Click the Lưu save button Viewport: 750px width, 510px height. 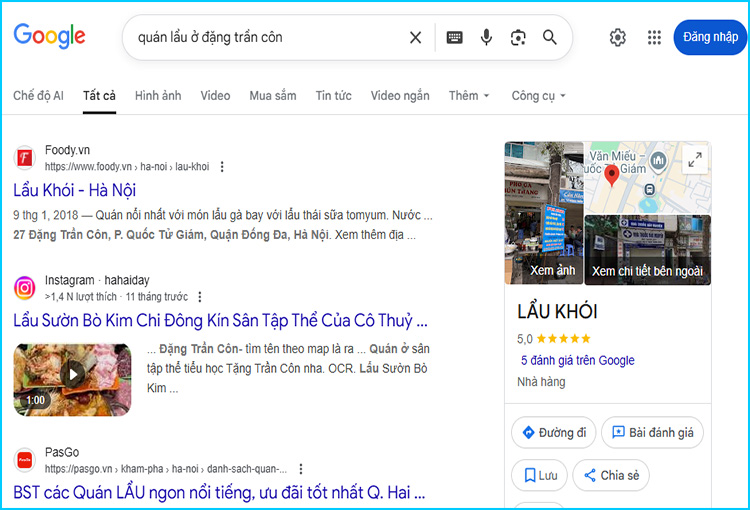click(x=540, y=475)
